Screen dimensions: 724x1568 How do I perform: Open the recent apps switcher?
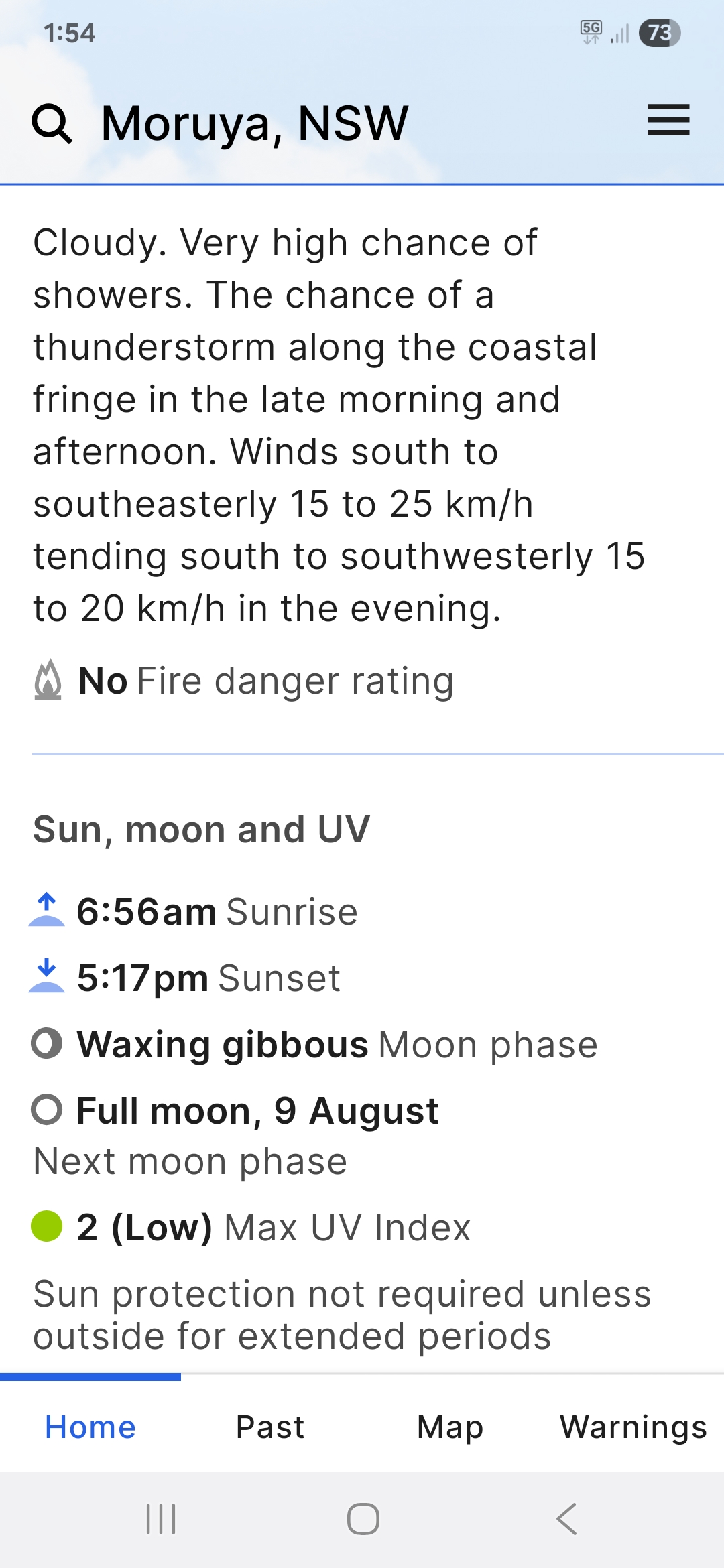161,1519
